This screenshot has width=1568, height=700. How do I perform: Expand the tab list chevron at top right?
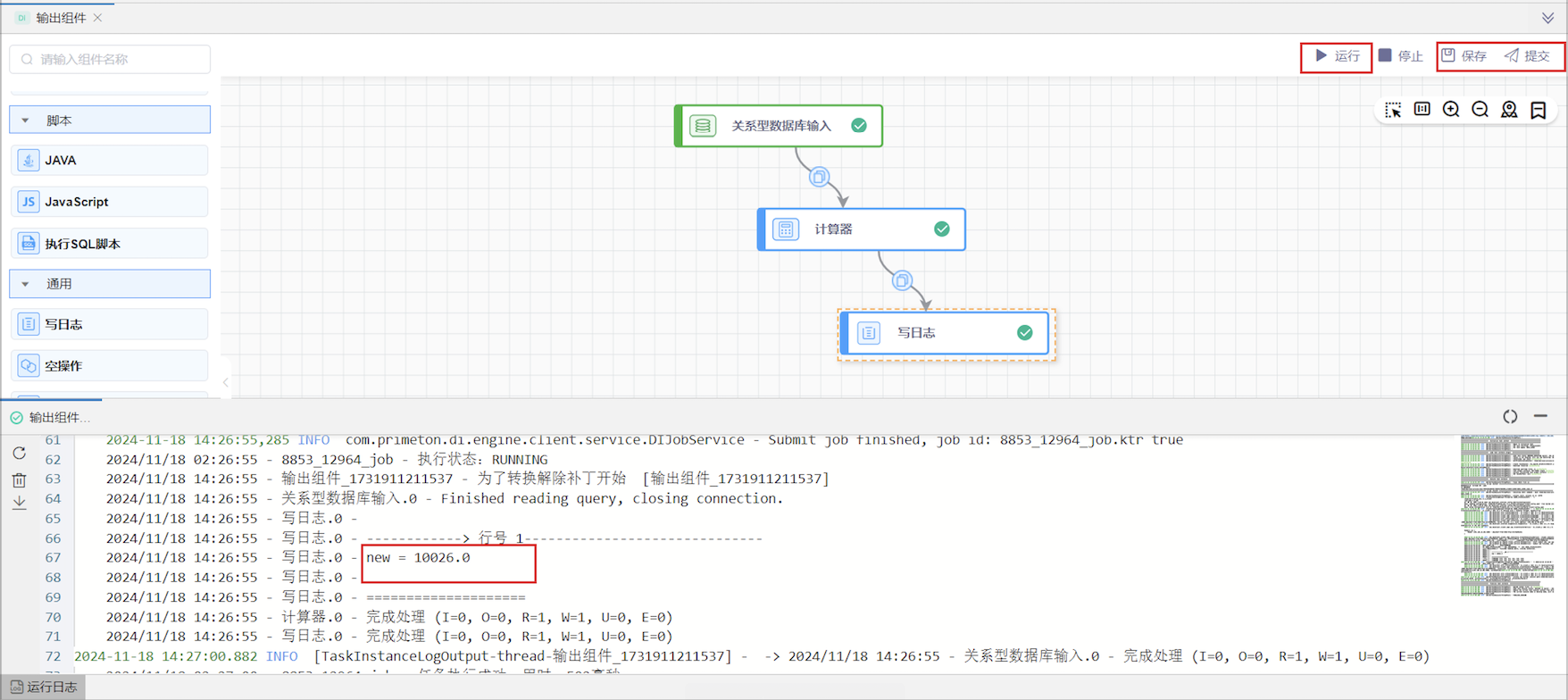1547,18
